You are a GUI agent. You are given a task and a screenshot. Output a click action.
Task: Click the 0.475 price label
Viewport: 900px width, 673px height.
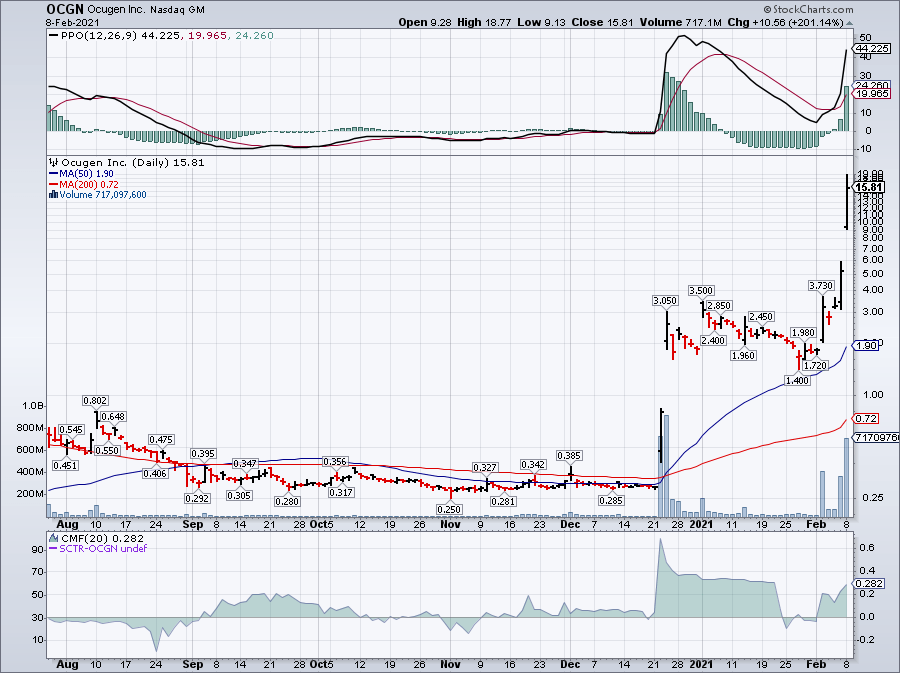click(x=161, y=439)
